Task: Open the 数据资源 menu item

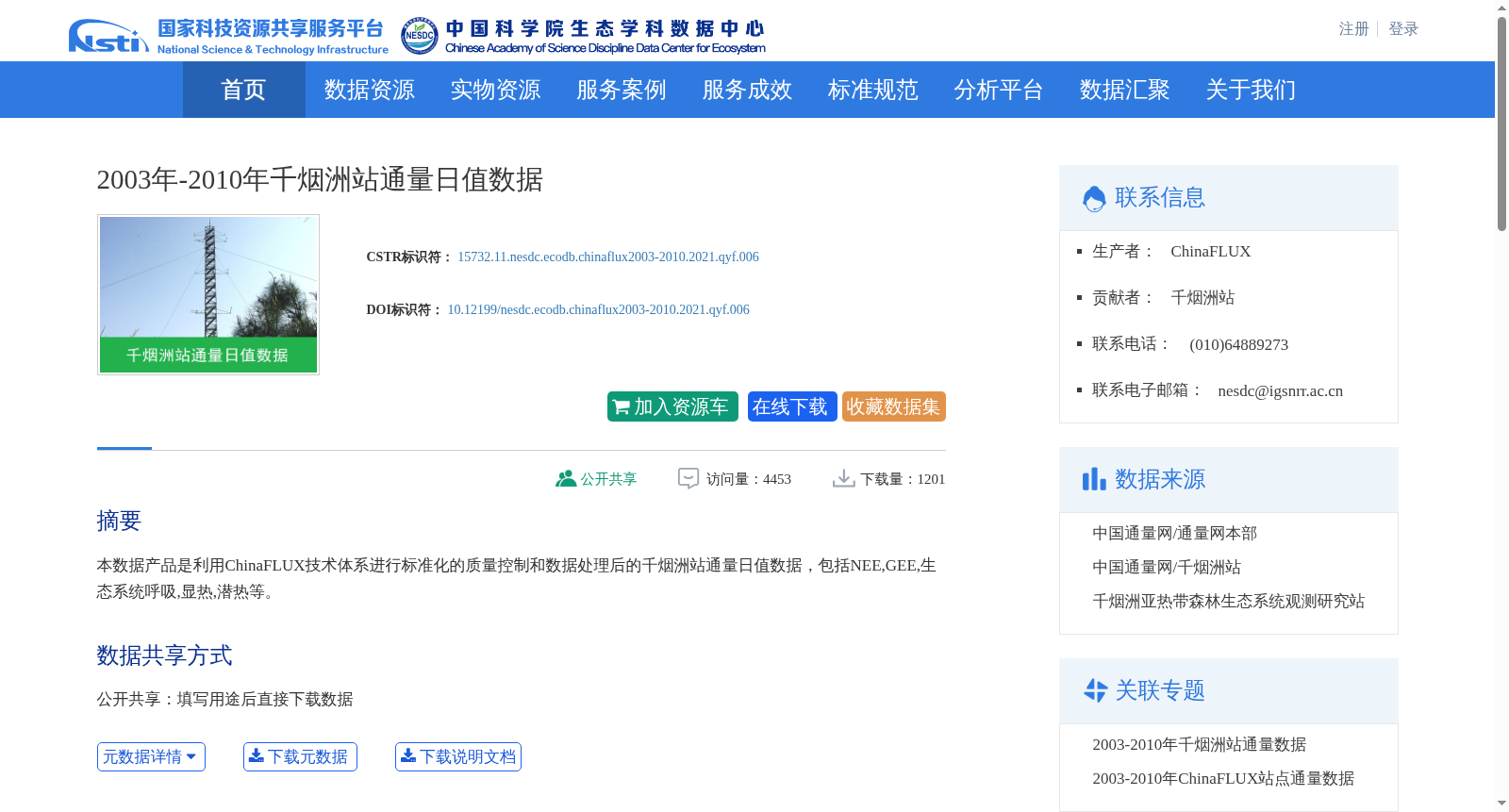Action: (370, 90)
